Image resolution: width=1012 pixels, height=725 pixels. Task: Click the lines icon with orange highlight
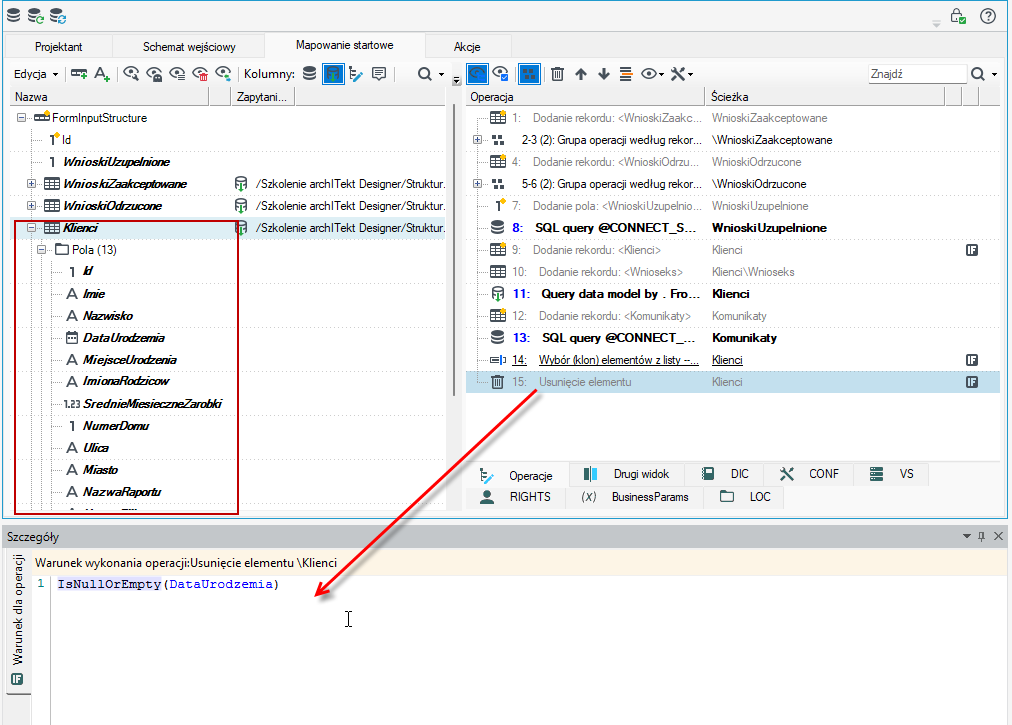tap(625, 74)
